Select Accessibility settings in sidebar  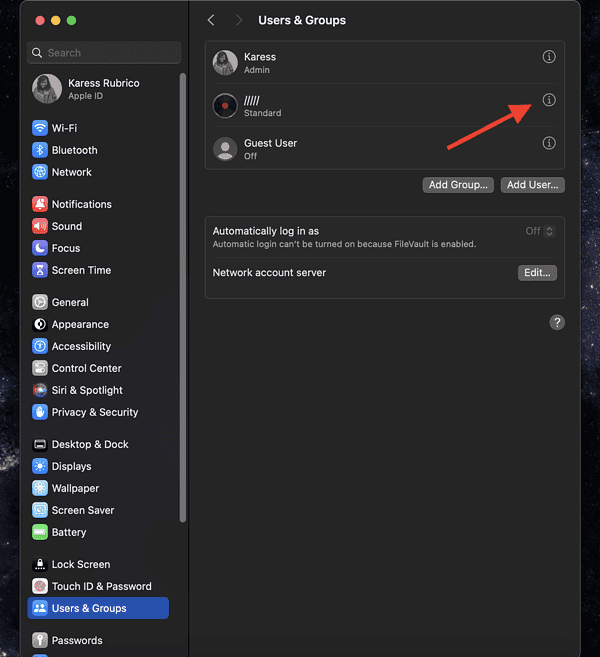click(81, 346)
